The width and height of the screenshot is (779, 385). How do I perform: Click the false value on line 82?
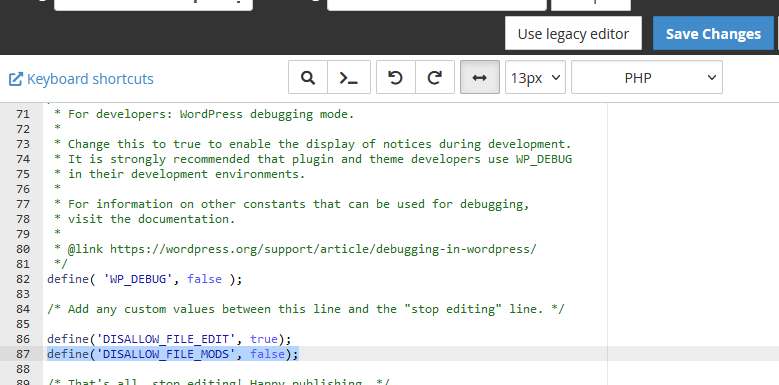point(204,279)
